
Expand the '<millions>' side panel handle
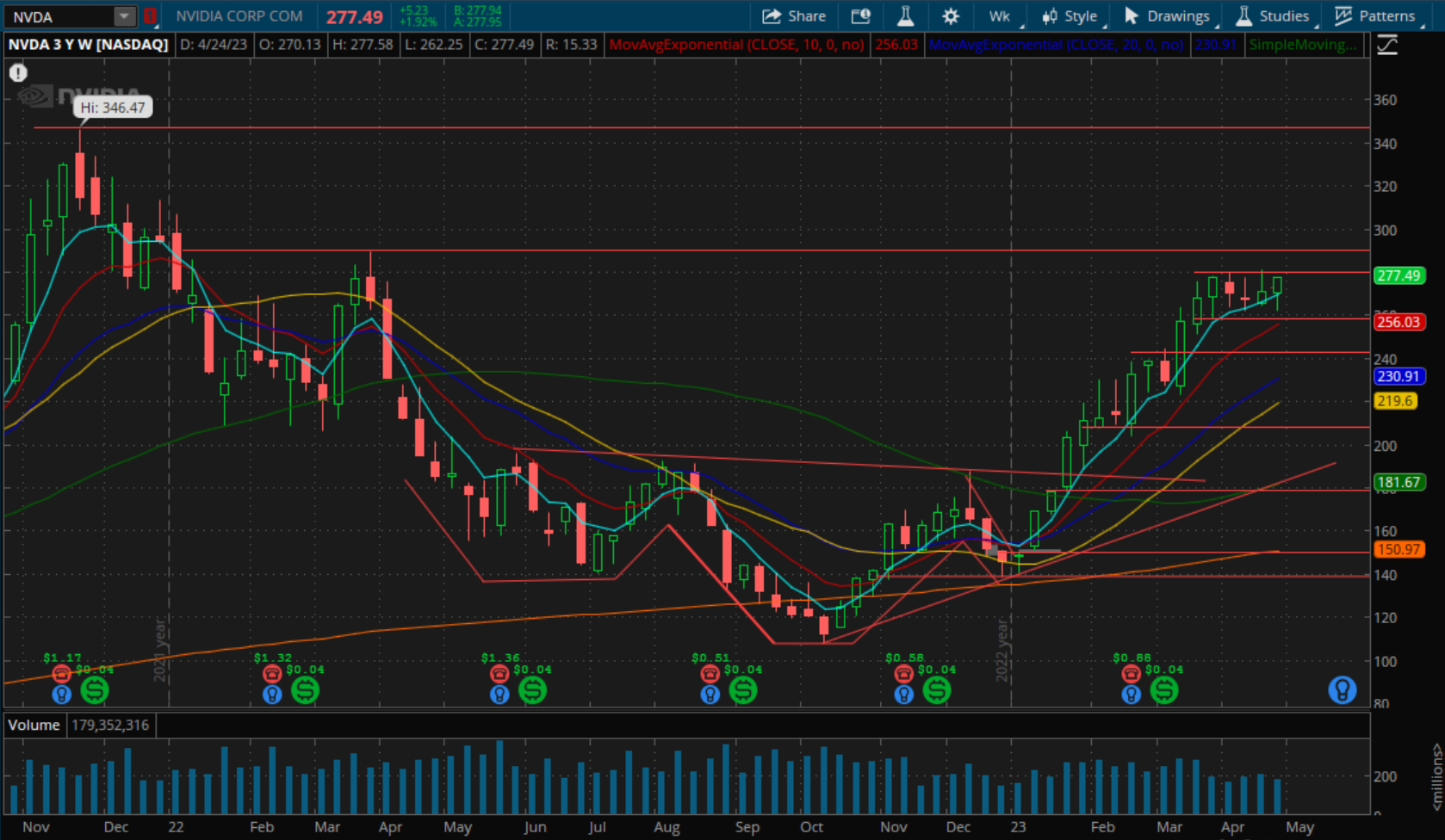[1436, 776]
